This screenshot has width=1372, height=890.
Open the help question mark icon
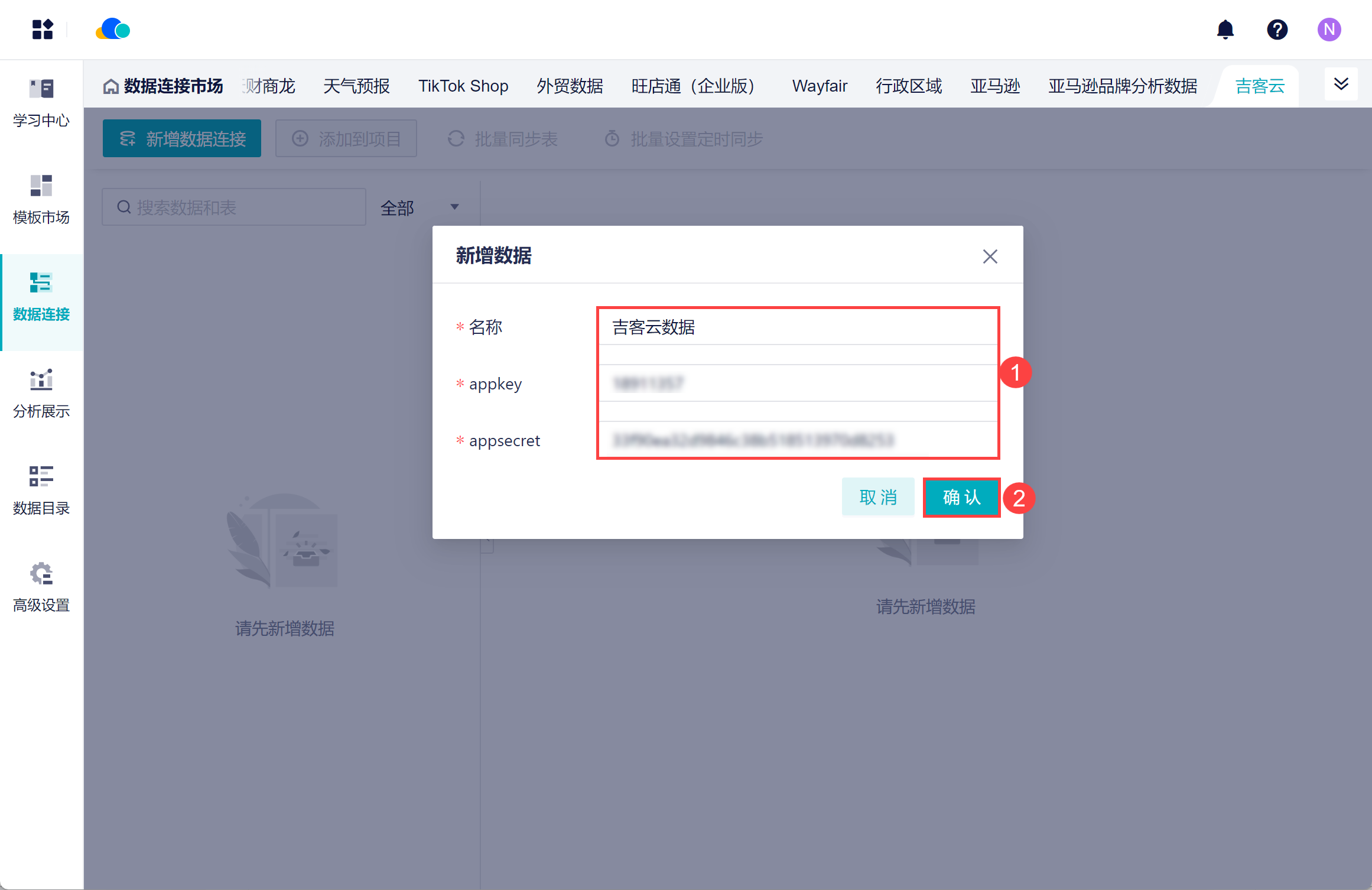(1277, 29)
